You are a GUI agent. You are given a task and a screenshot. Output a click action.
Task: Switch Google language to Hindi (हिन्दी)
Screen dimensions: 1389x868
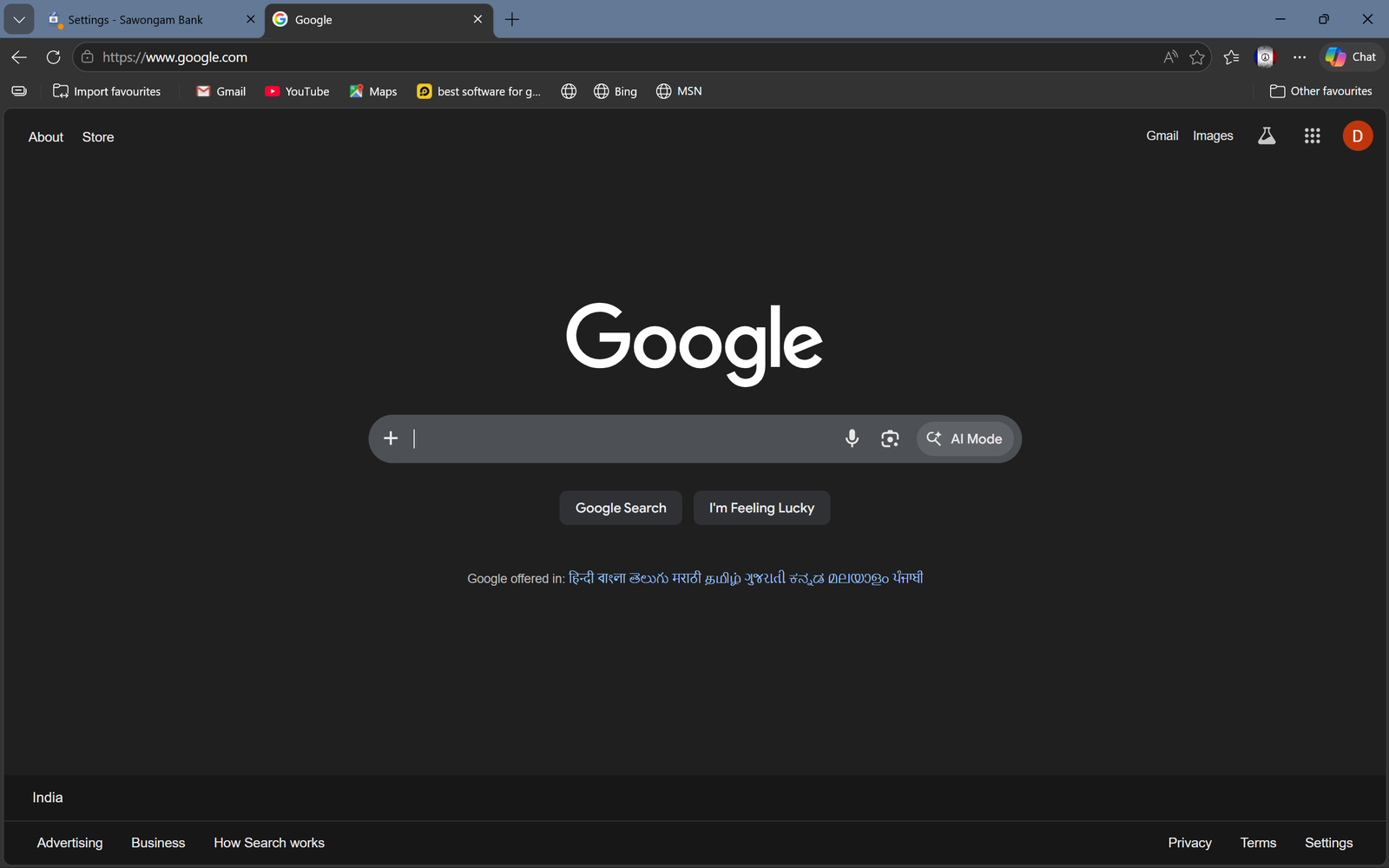(581, 578)
